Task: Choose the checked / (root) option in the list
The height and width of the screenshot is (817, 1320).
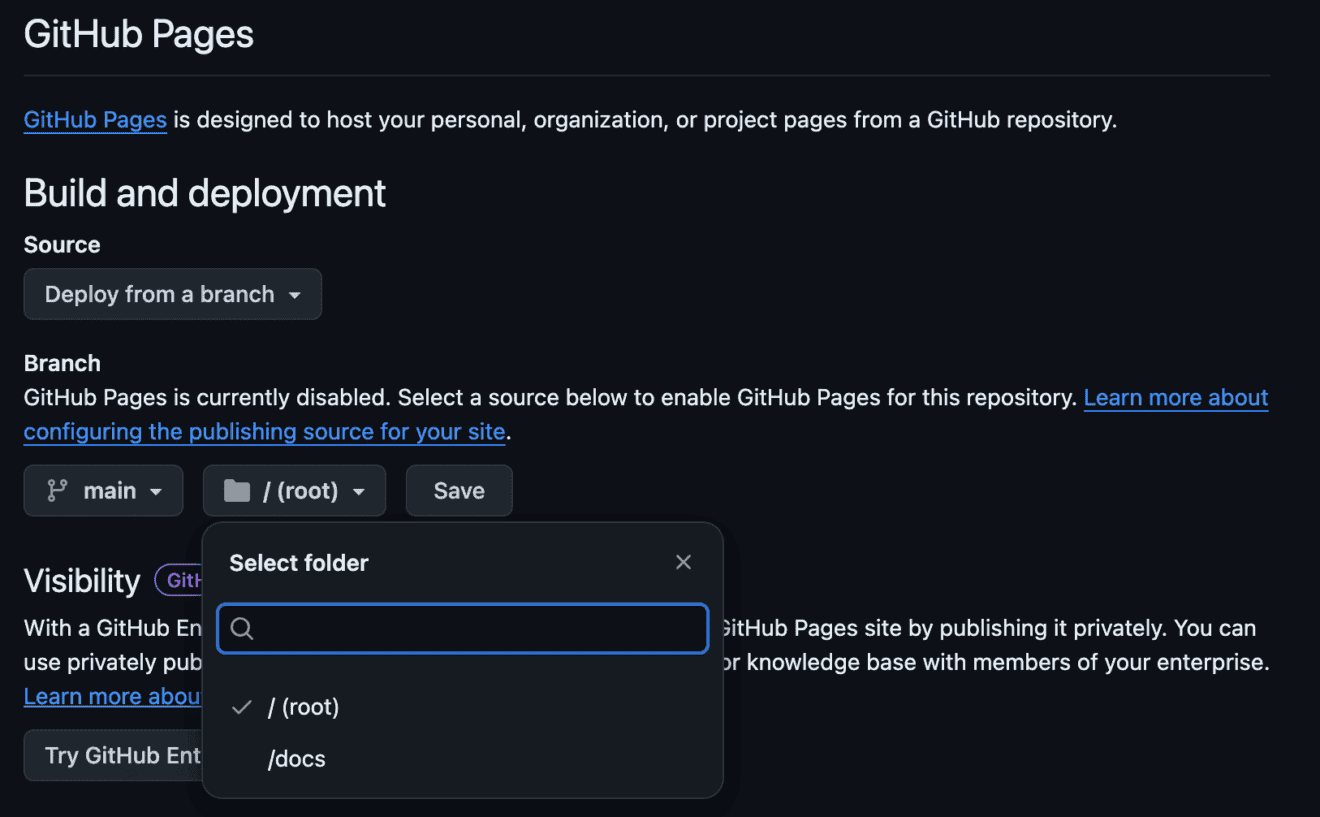Action: coord(462,707)
